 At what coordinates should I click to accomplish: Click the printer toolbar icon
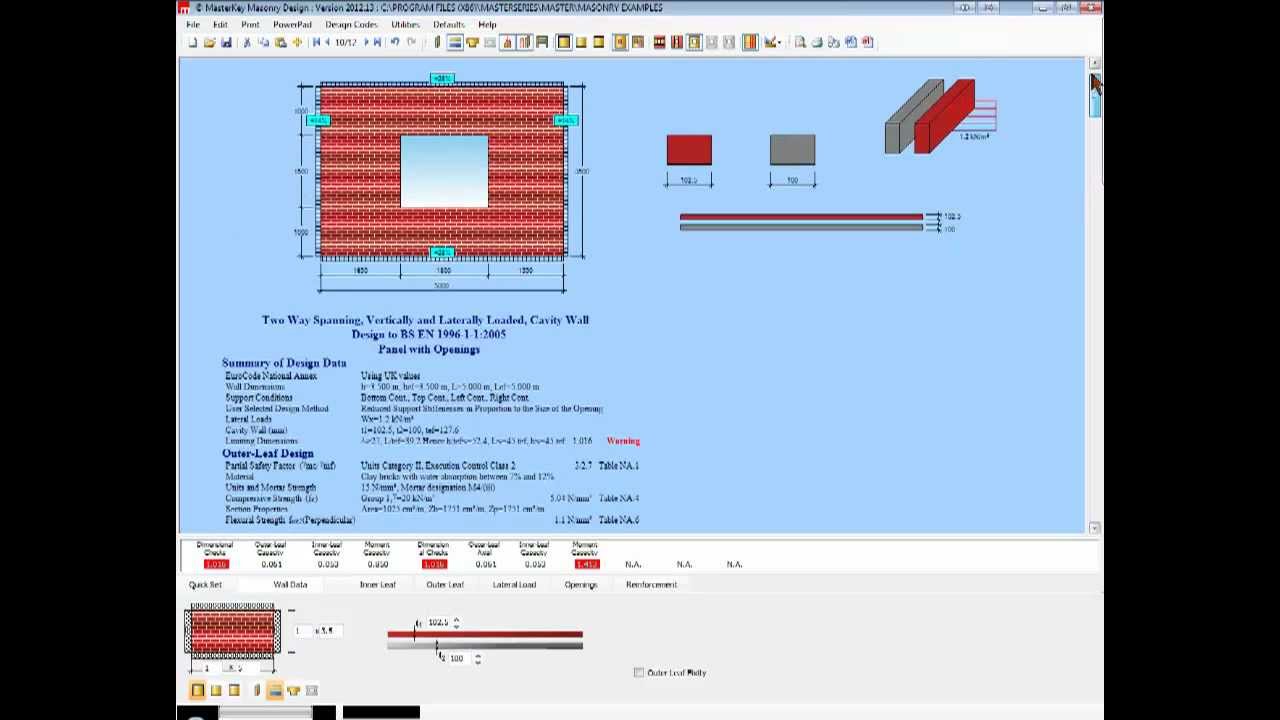point(816,42)
